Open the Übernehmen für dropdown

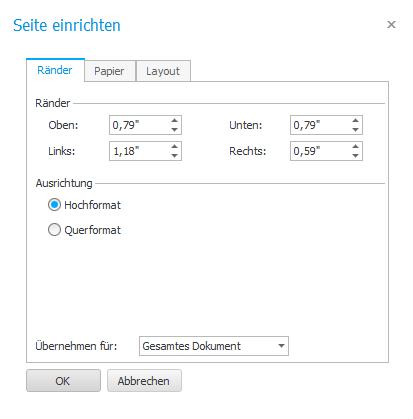(x=214, y=346)
